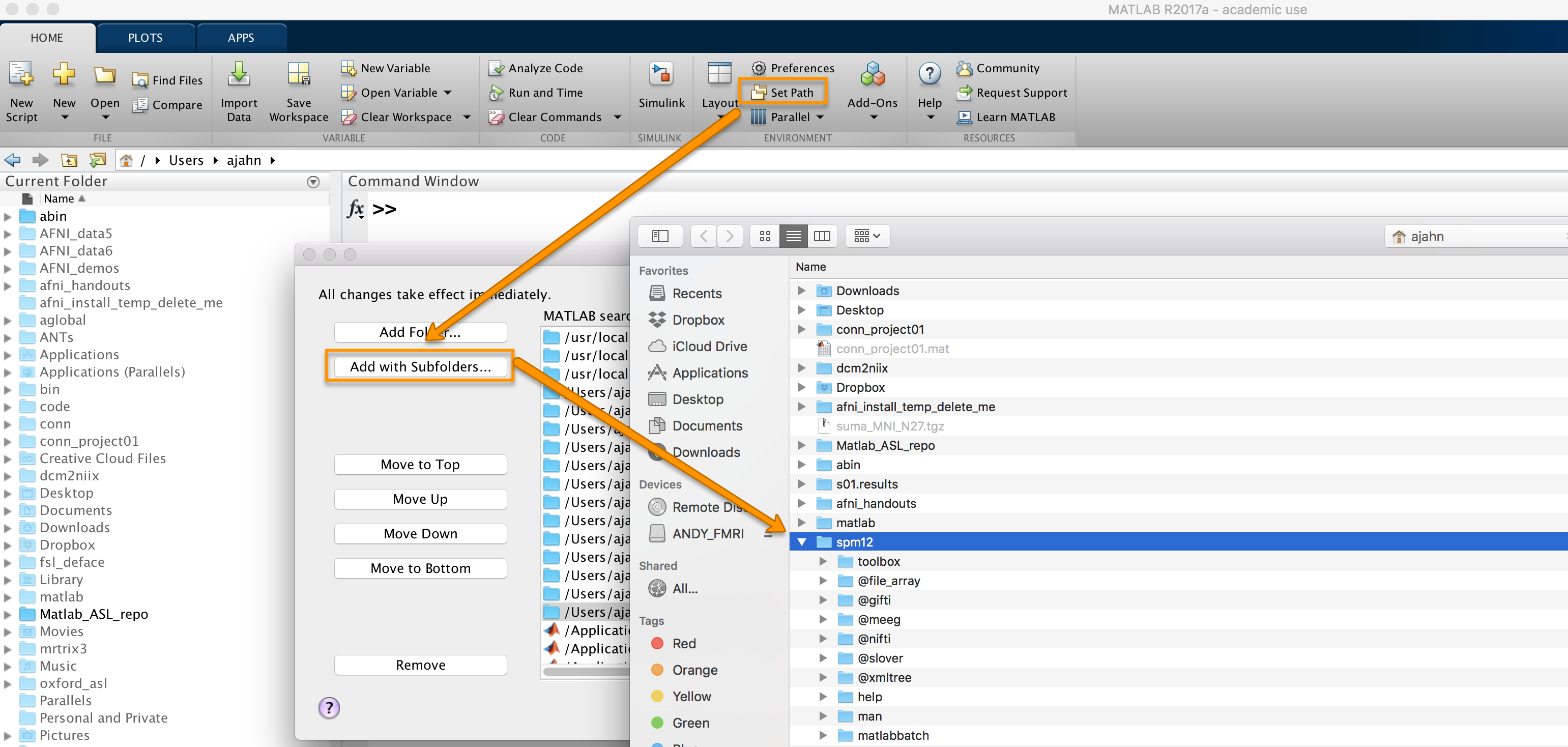Click Move Down button
This screenshot has height=747, width=1568.
pos(420,534)
